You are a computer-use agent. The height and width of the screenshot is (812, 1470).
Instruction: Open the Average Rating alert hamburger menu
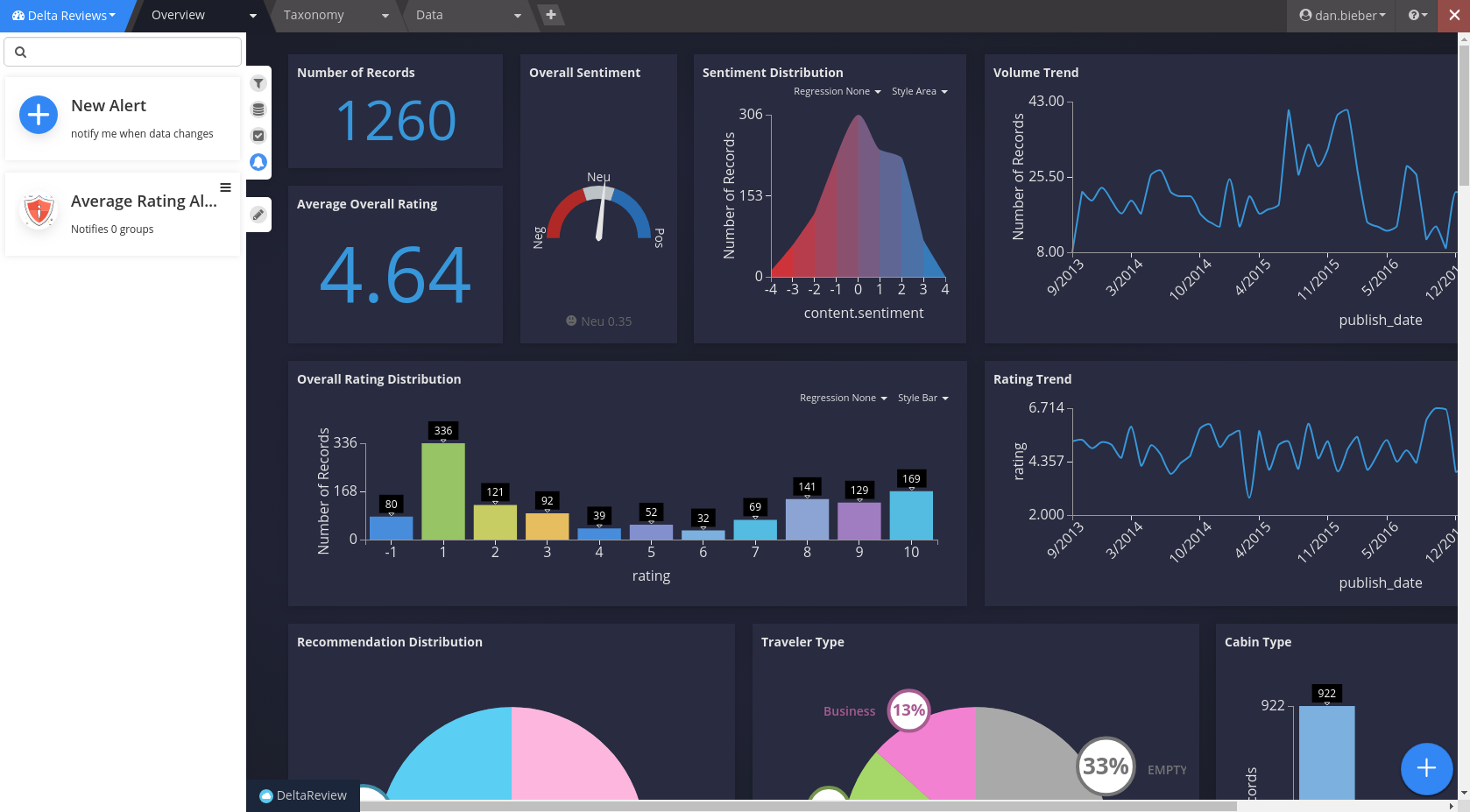click(x=225, y=187)
